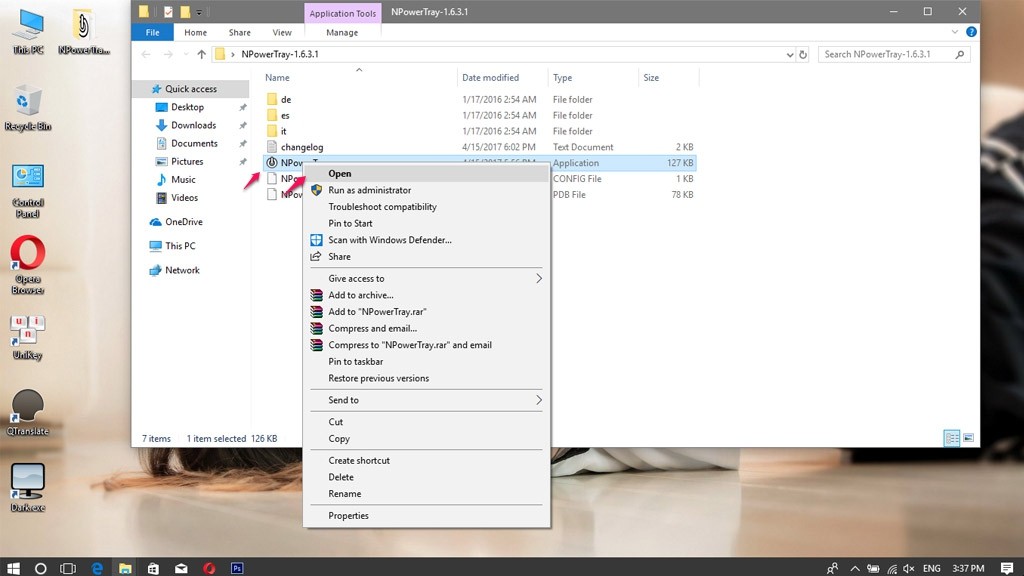Open Photoshop from the taskbar
The height and width of the screenshot is (576, 1024).
point(237,567)
